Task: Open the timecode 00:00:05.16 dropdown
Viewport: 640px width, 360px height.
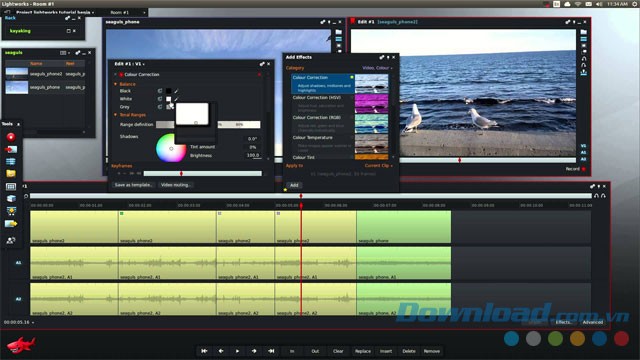Action: pyautogui.click(x=19, y=322)
